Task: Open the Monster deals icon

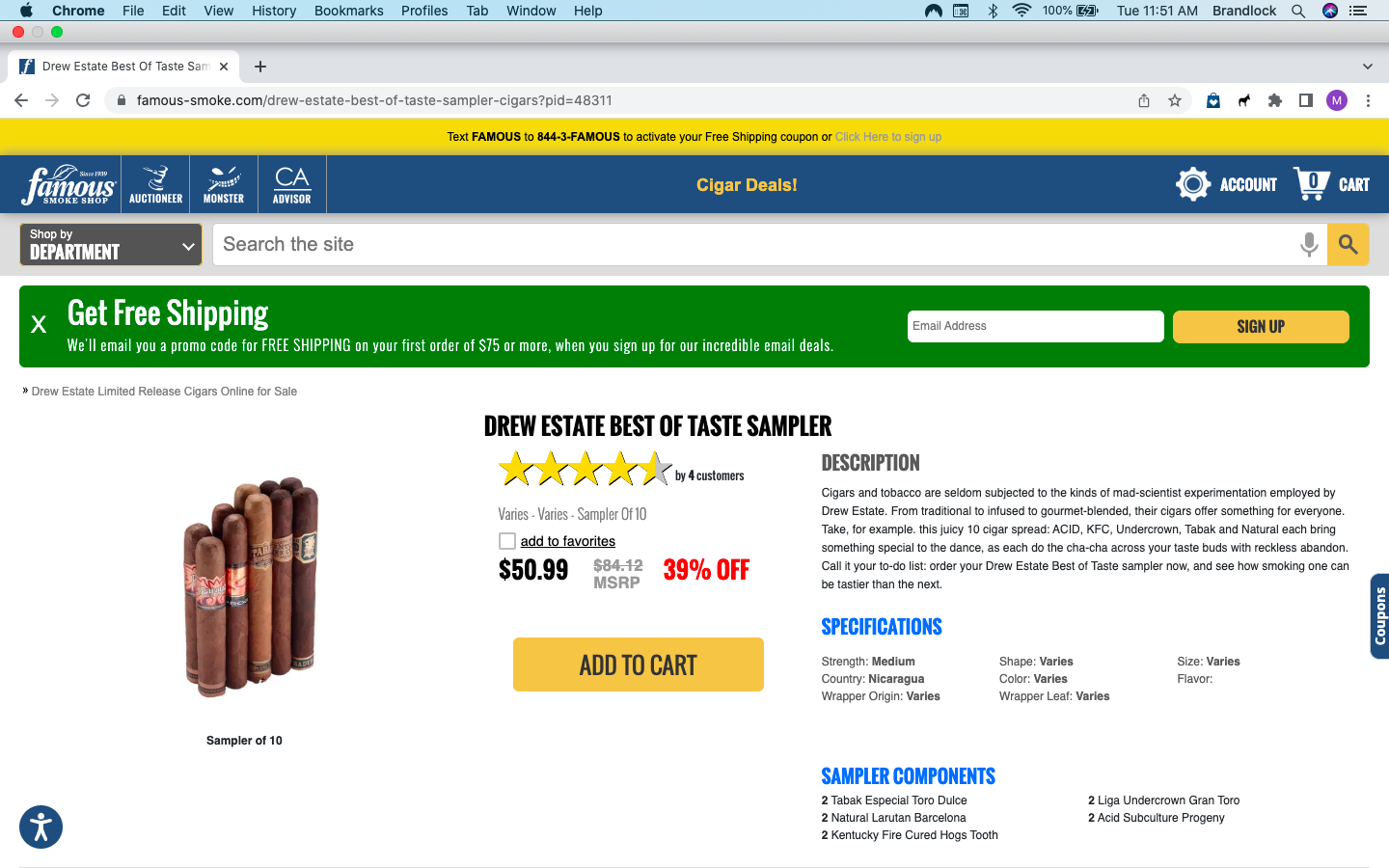Action: pyautogui.click(x=224, y=184)
